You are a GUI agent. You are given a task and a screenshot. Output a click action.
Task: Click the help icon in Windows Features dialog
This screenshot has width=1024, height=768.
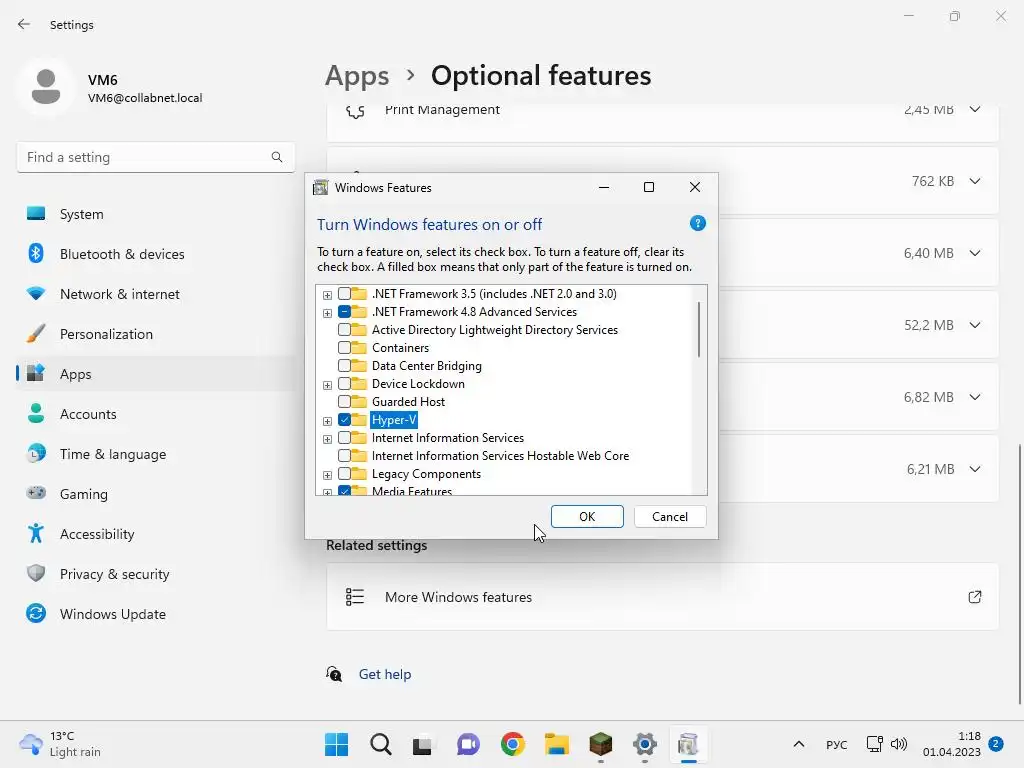(697, 224)
